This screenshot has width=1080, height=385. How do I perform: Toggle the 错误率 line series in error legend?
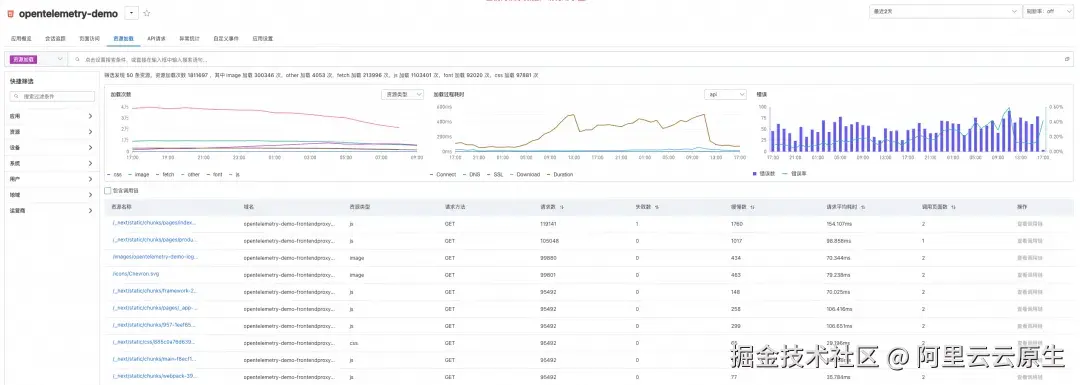[x=794, y=174]
